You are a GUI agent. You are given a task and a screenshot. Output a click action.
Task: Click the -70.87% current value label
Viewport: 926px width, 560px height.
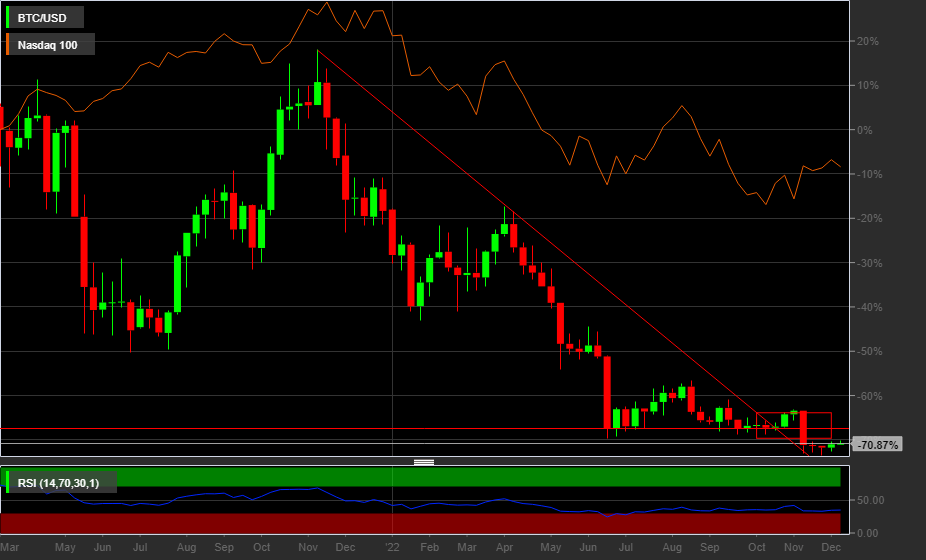(x=879, y=444)
